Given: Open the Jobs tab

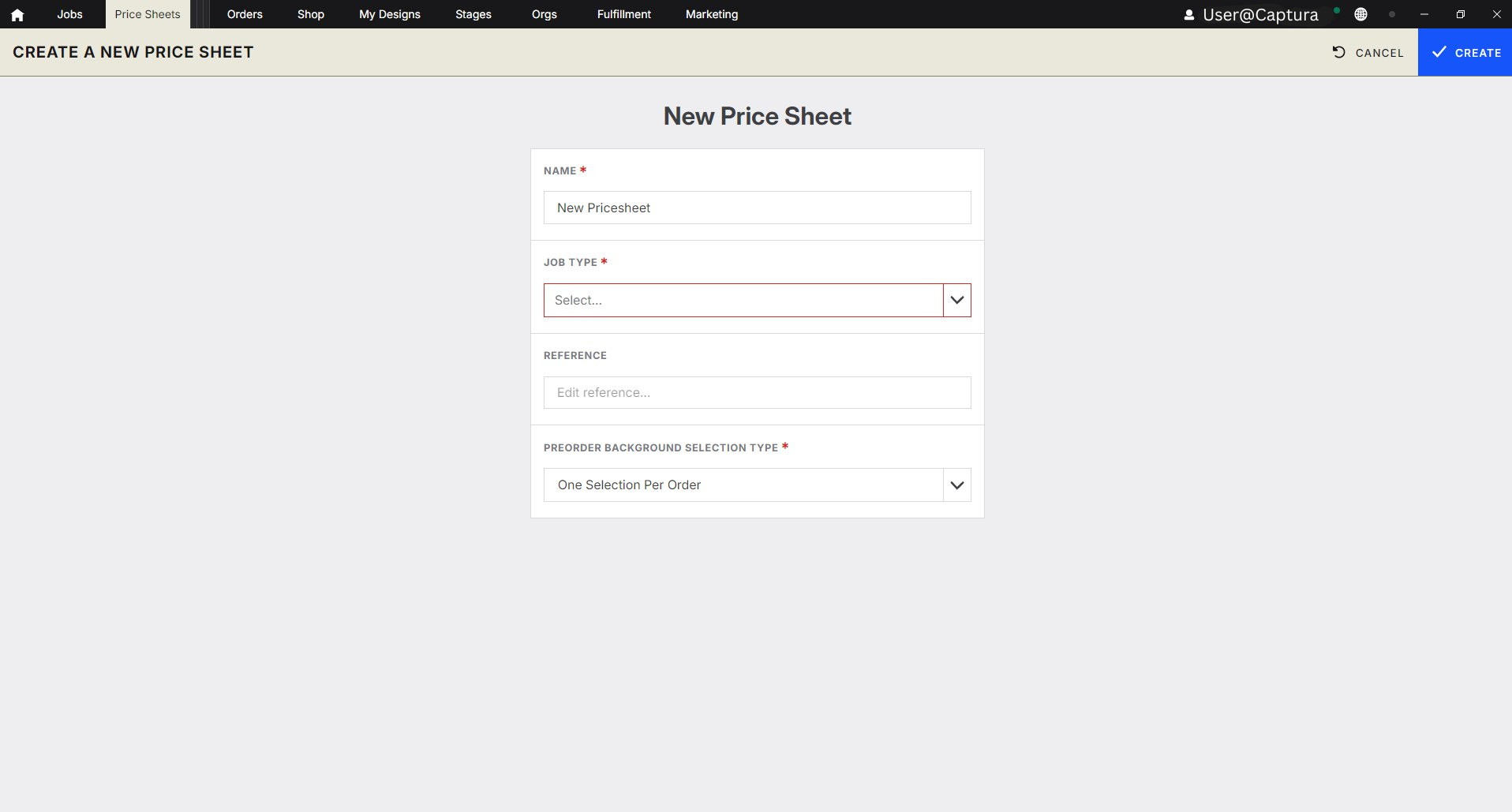Looking at the screenshot, I should click(x=69, y=14).
